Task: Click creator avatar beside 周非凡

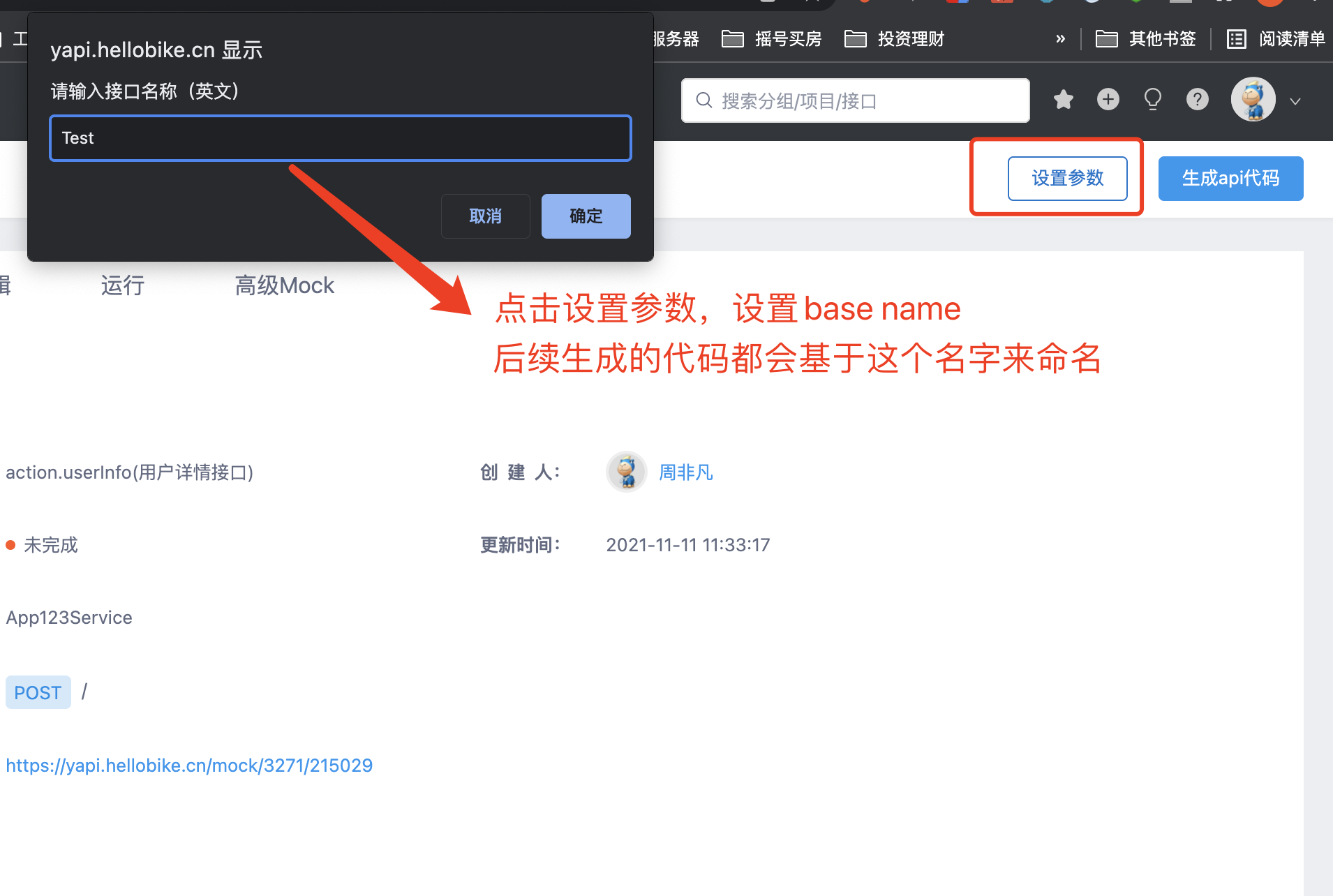Action: (x=626, y=472)
